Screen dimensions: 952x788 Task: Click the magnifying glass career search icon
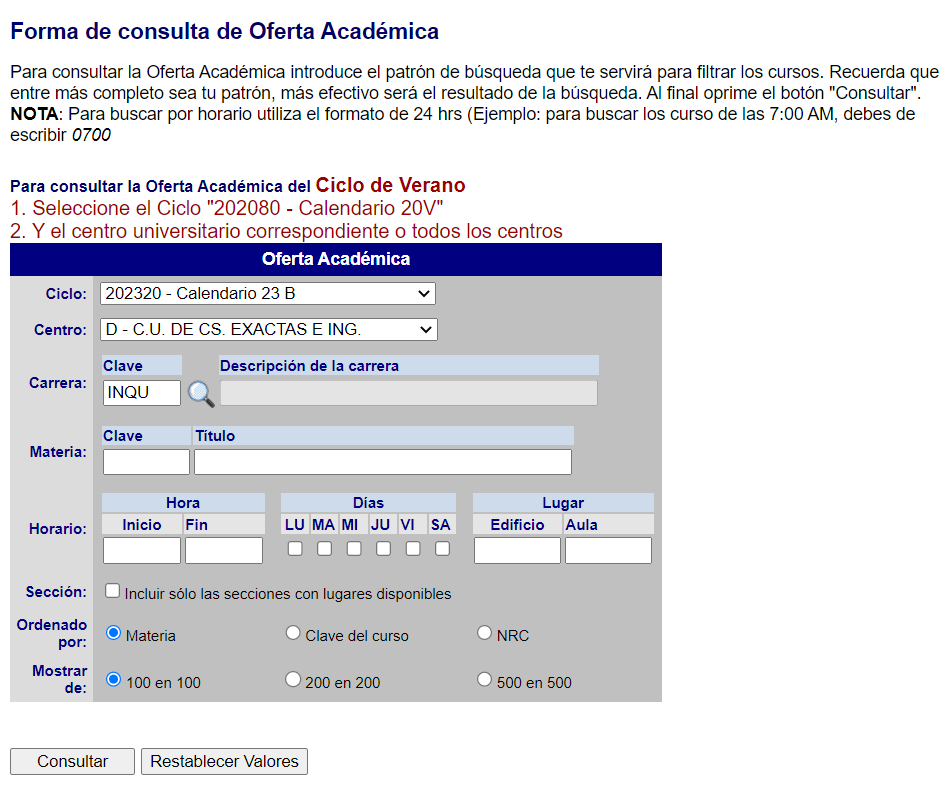(201, 394)
